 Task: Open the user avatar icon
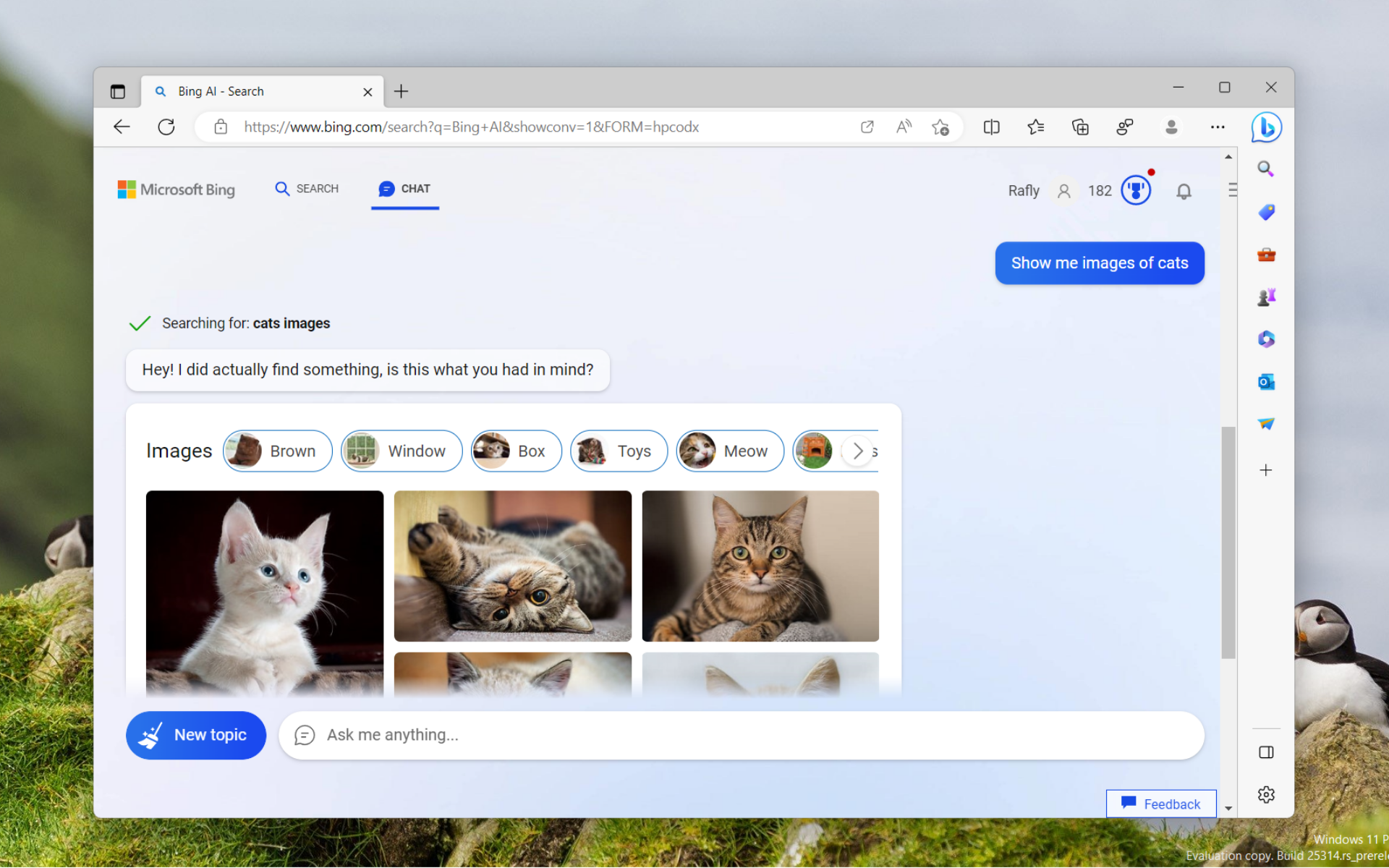(x=1063, y=191)
